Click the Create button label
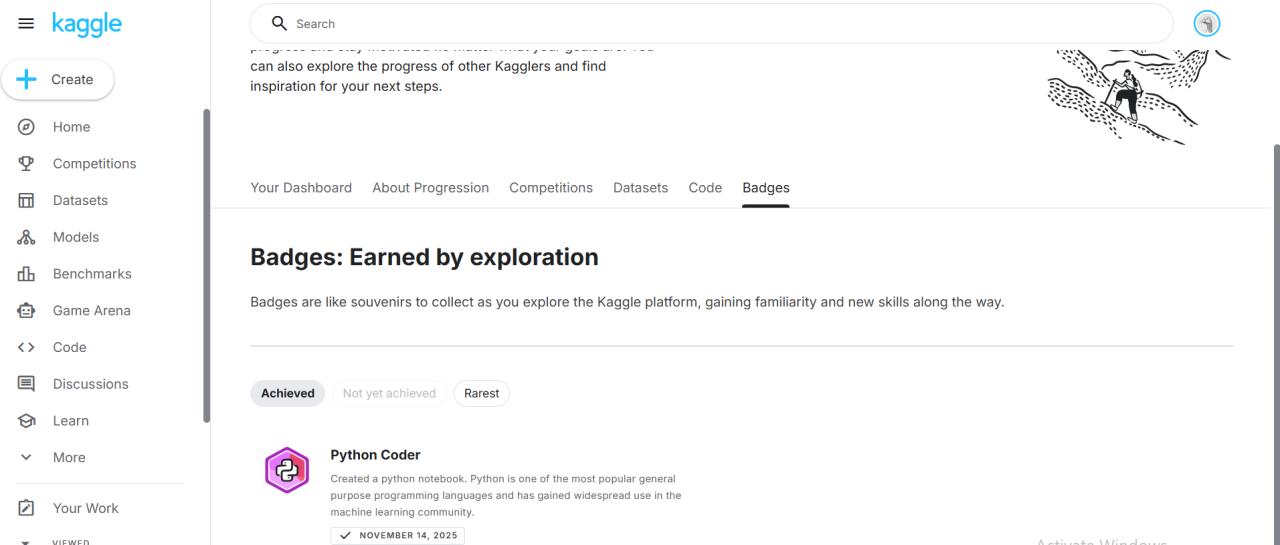Viewport: 1280px width, 545px height. pyautogui.click(x=72, y=79)
